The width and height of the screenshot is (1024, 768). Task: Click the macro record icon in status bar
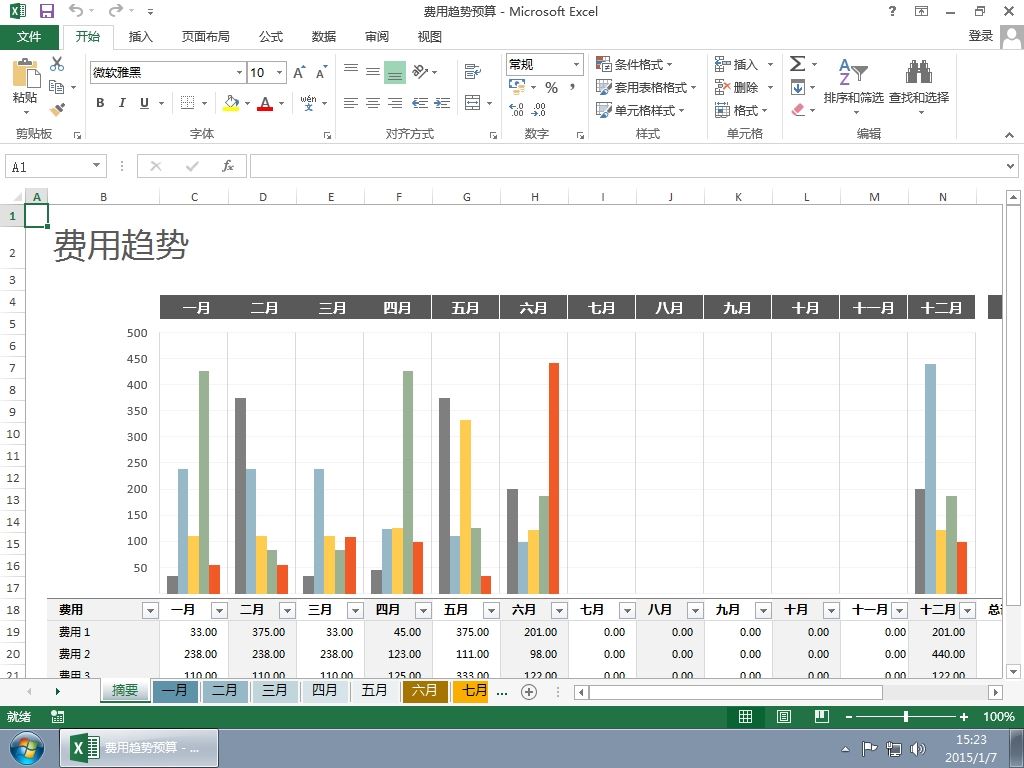pyautogui.click(x=57, y=717)
